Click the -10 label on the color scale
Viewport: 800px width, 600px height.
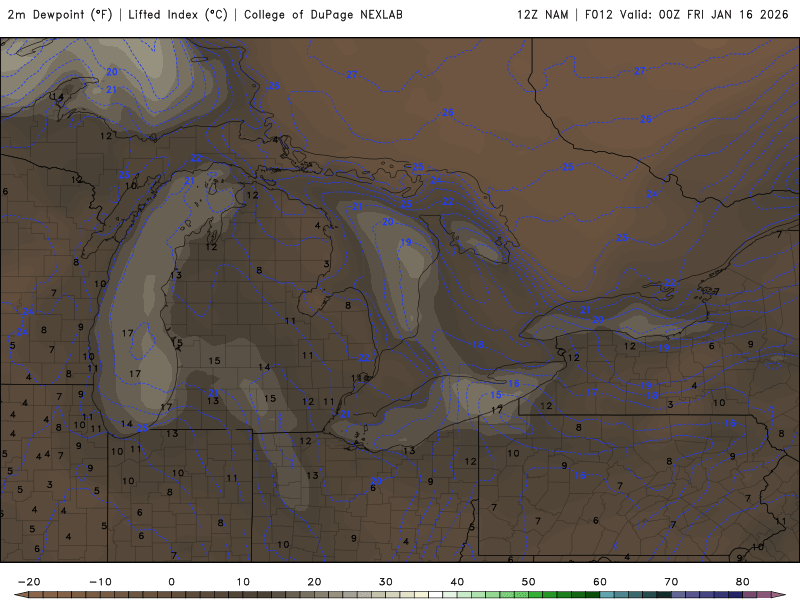point(100,582)
